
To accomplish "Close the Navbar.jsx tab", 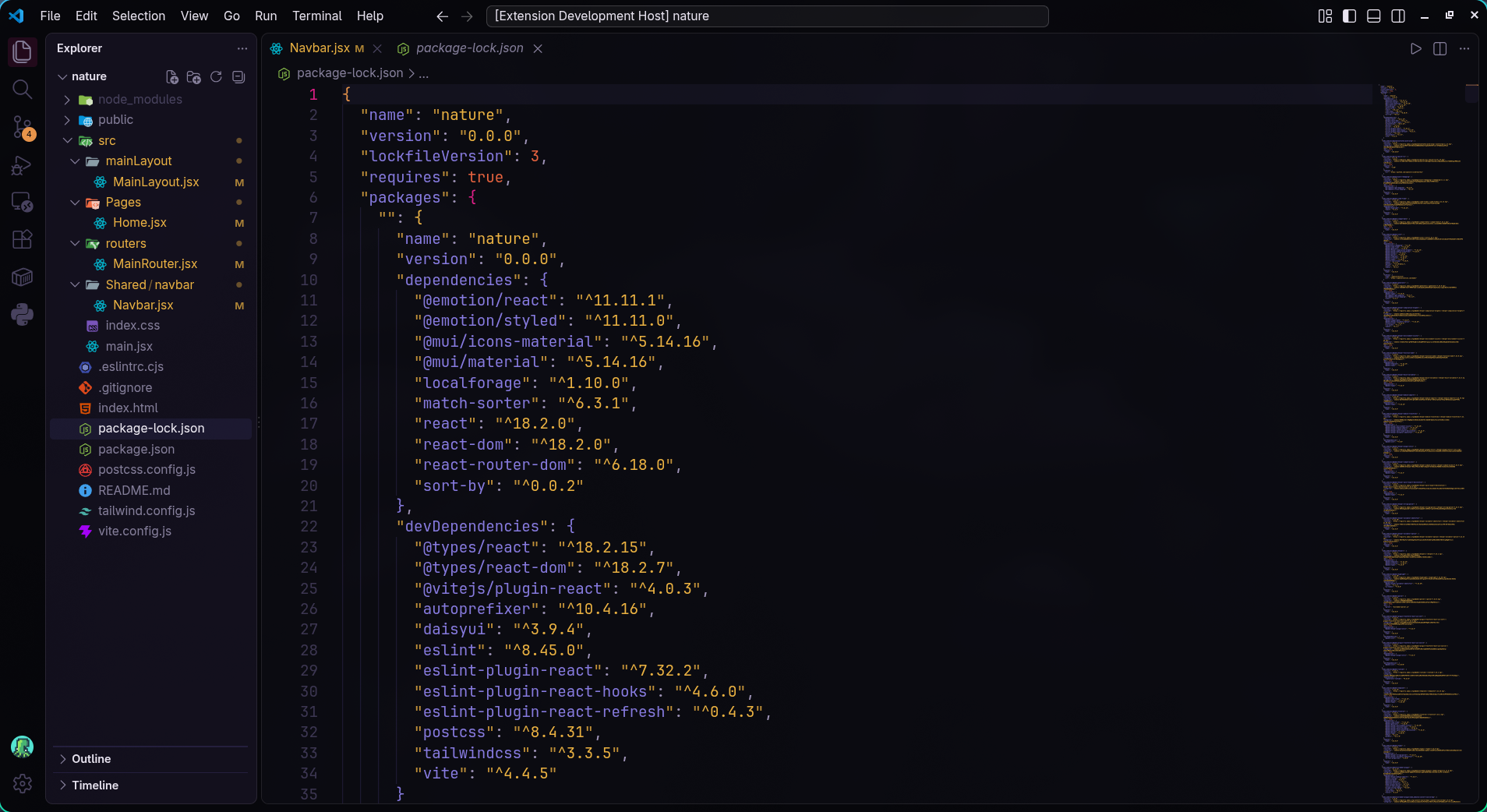I will 377,48.
